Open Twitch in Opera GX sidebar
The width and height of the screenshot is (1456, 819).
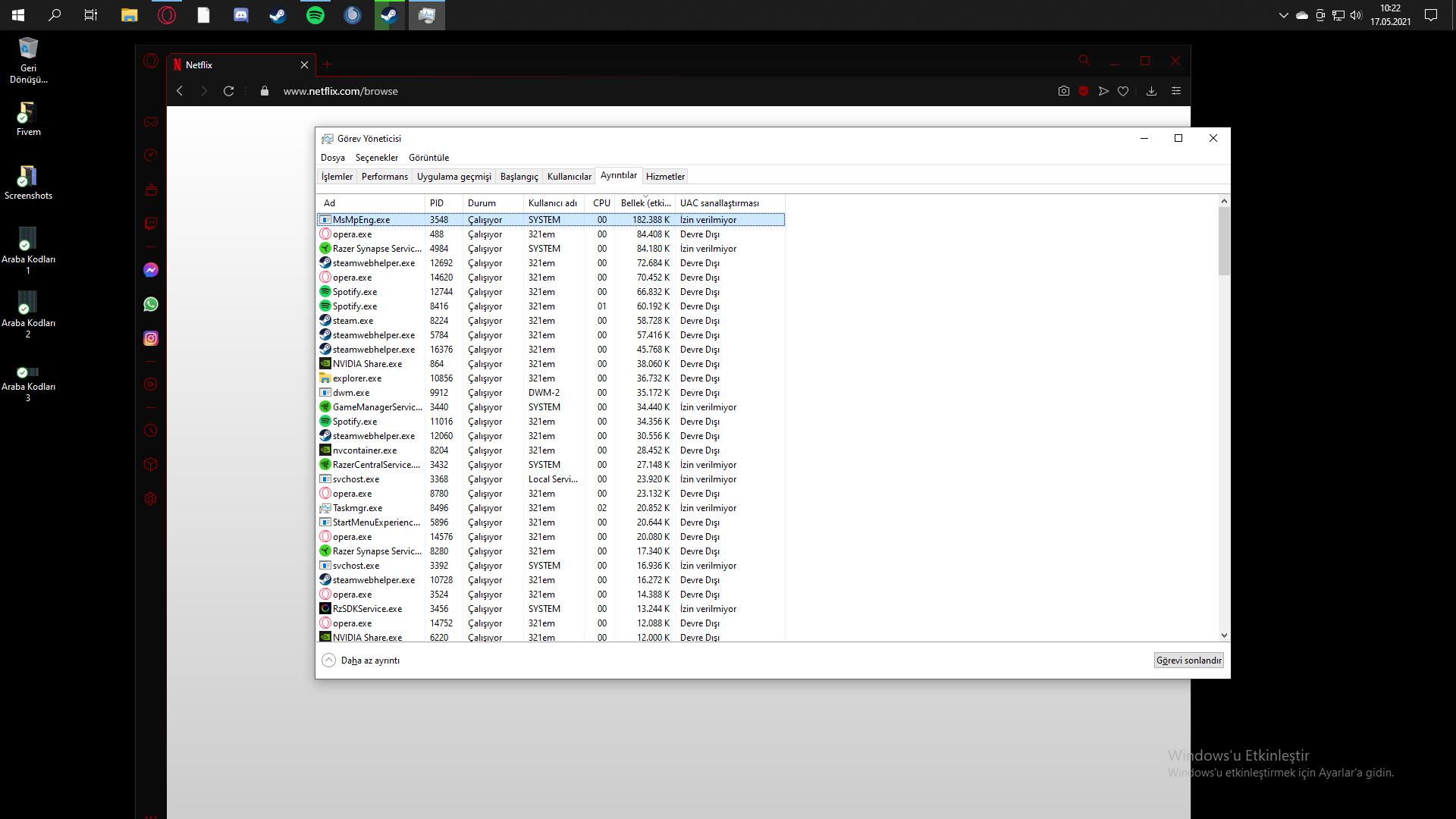coord(151,224)
